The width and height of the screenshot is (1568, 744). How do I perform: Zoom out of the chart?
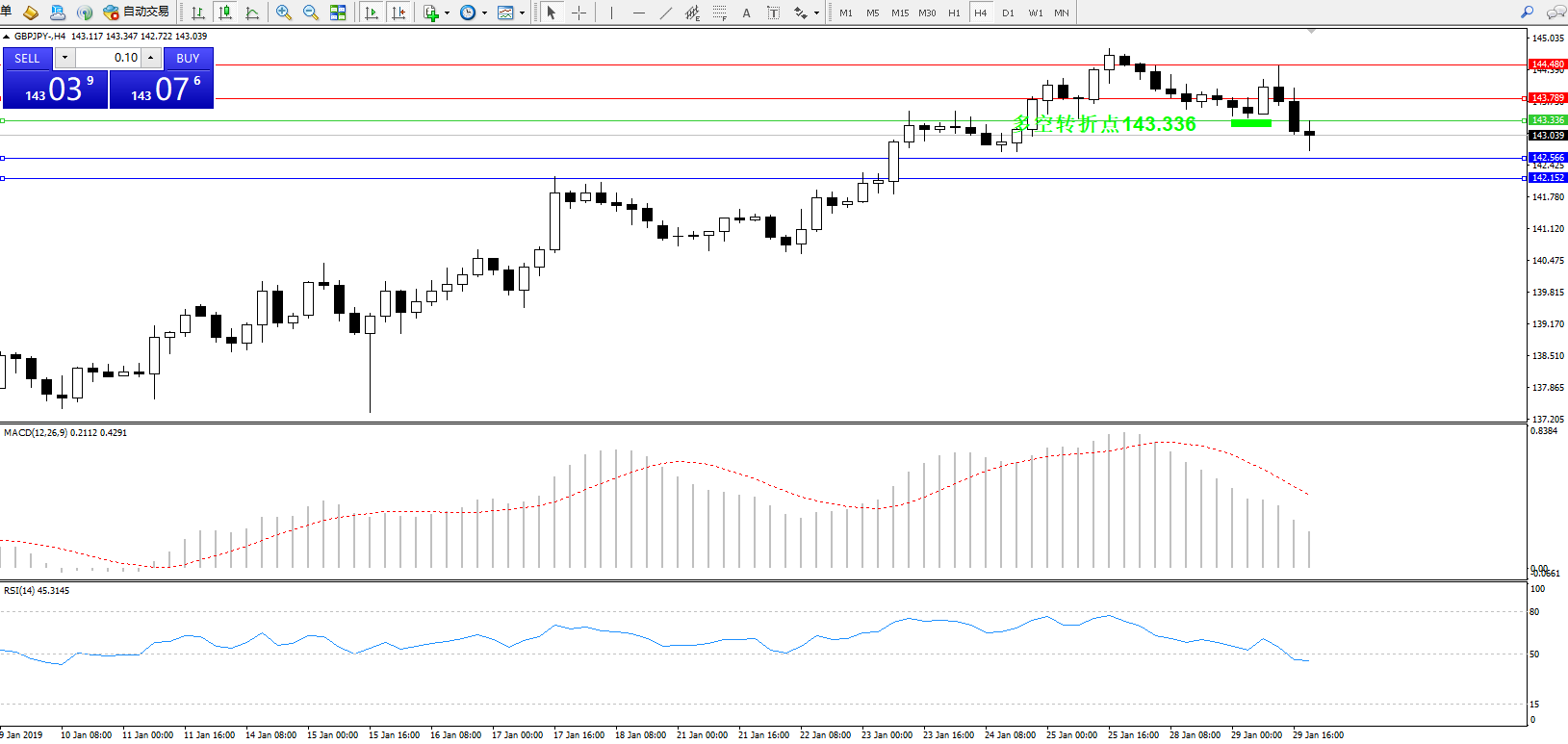pyautogui.click(x=310, y=13)
